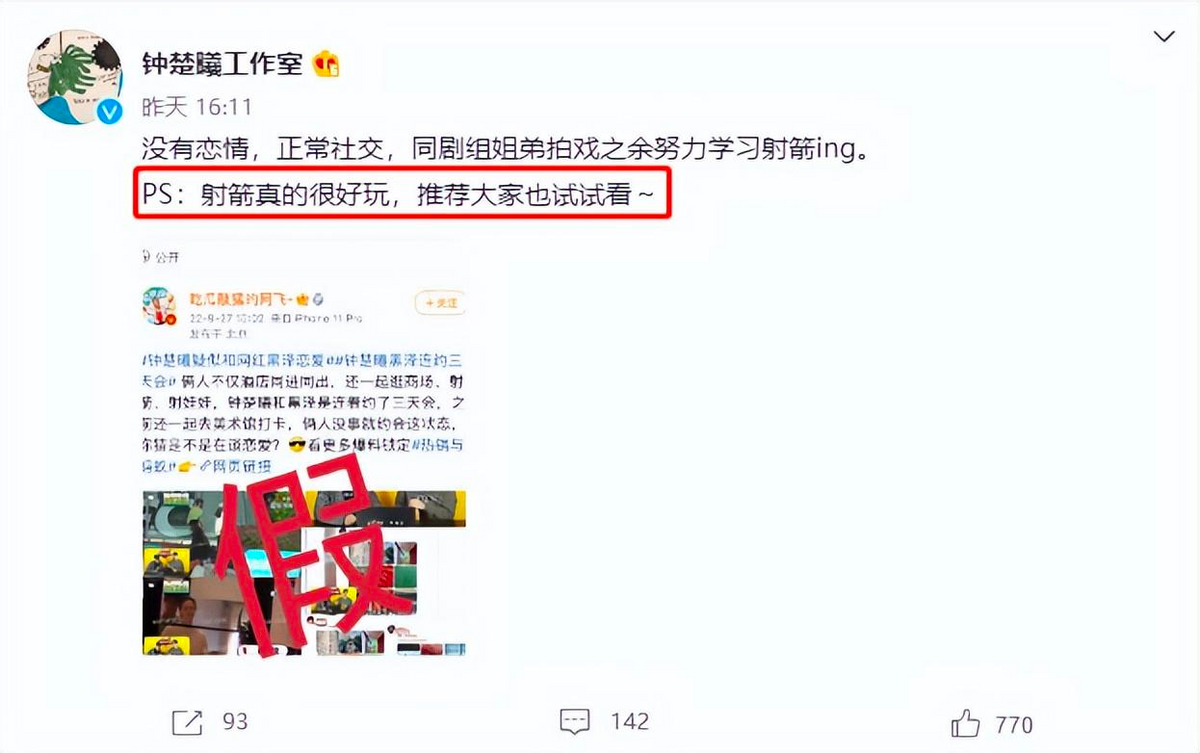This screenshot has width=1200, height=753.
Task: Click the 网页链接 link in embedded post
Action: (x=238, y=469)
